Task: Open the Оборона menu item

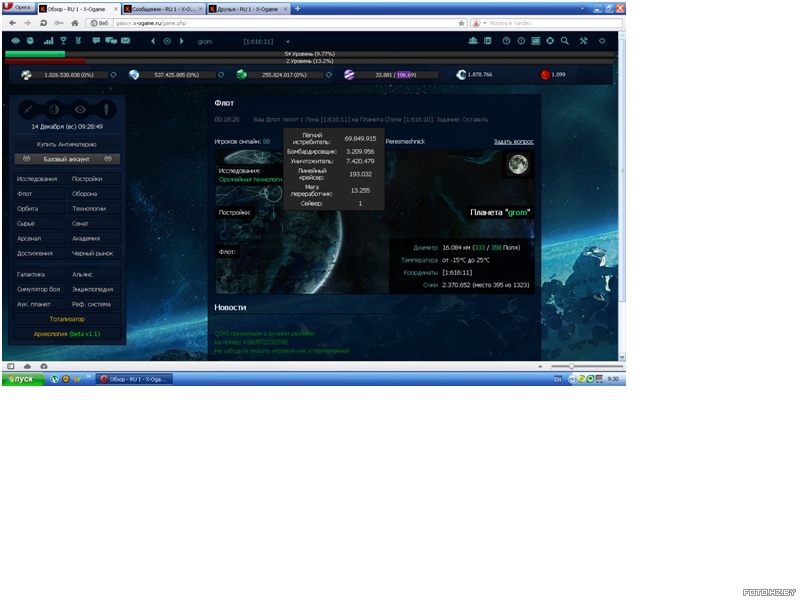Action: pyautogui.click(x=95, y=194)
